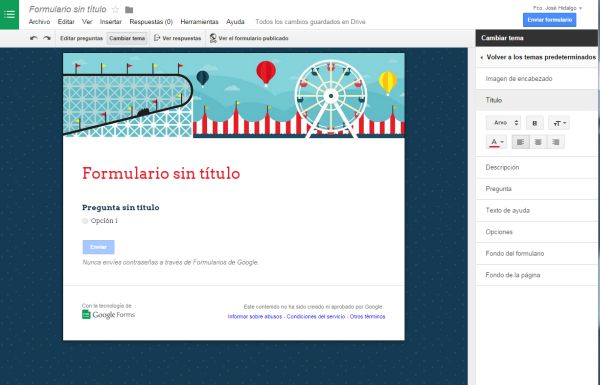Click the Informar sobre abusos link
Viewport: 600px width, 385px height.
tap(255, 317)
